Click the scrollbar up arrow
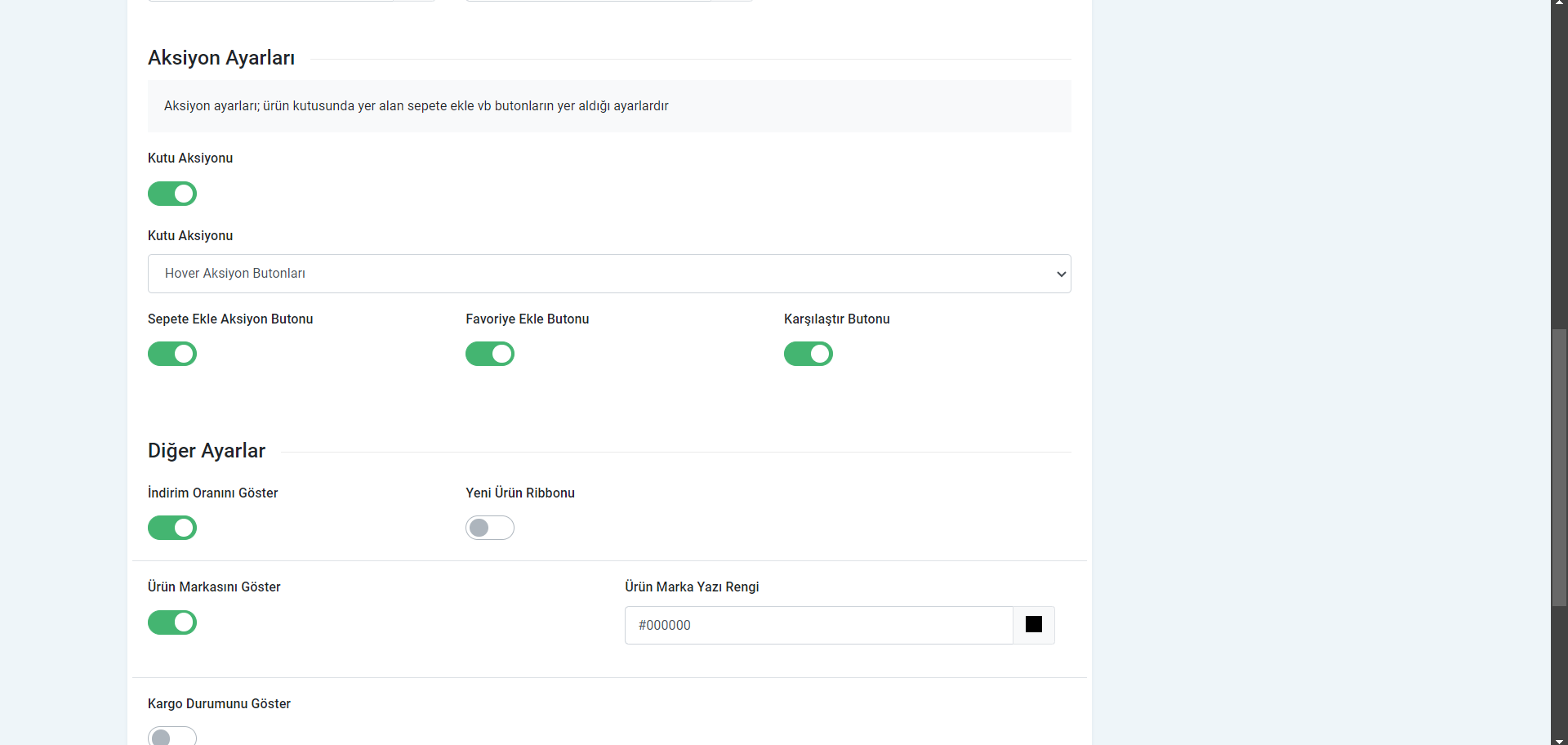 1559,3
